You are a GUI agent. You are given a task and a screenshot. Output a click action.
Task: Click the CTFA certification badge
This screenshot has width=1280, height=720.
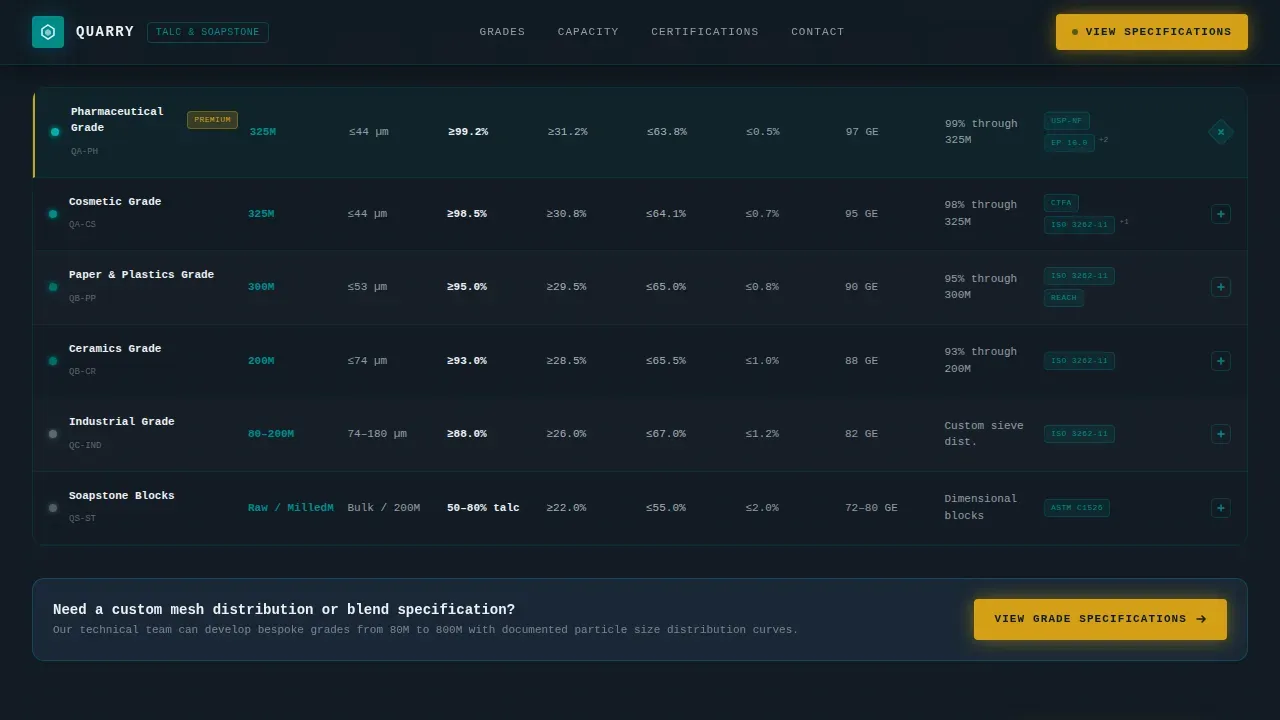click(x=1061, y=203)
